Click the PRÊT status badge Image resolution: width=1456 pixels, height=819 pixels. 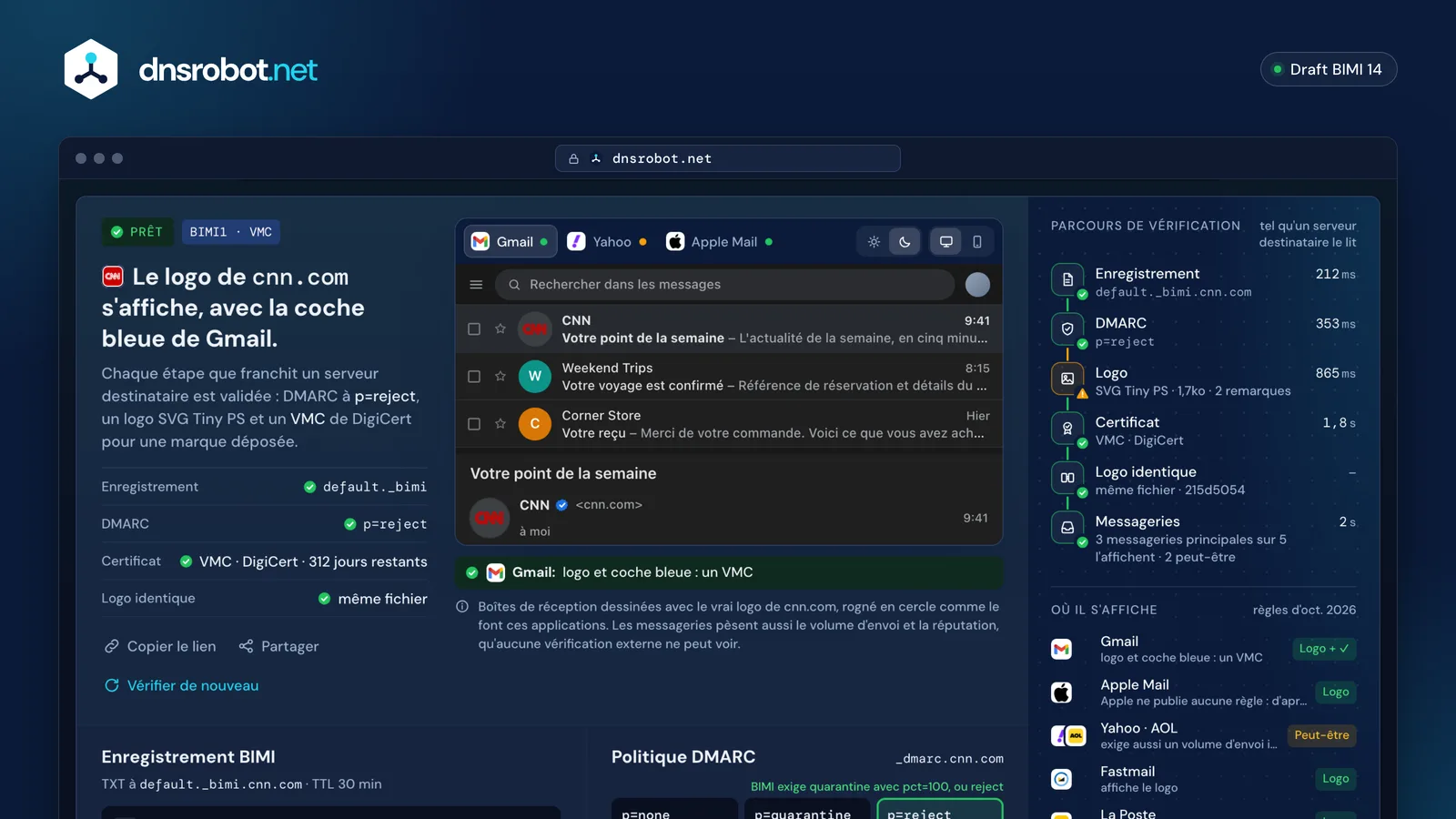136,232
